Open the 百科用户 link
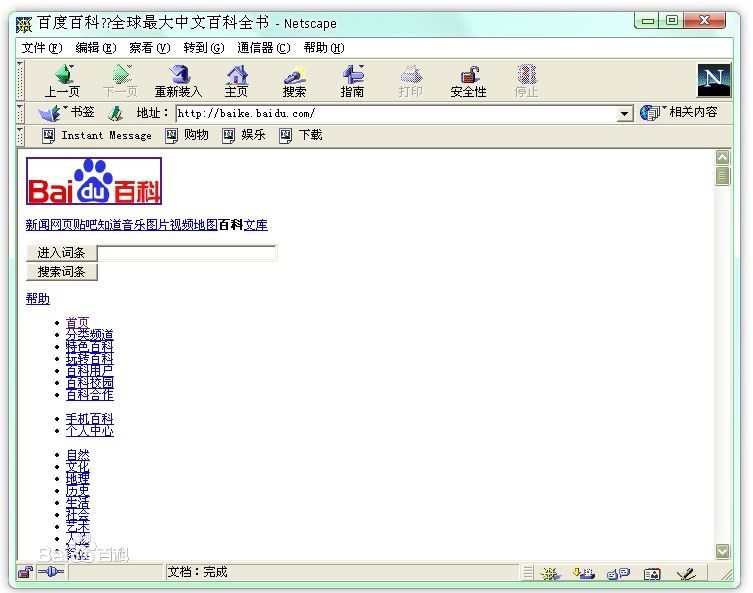The width and height of the screenshot is (753, 593). [90, 370]
